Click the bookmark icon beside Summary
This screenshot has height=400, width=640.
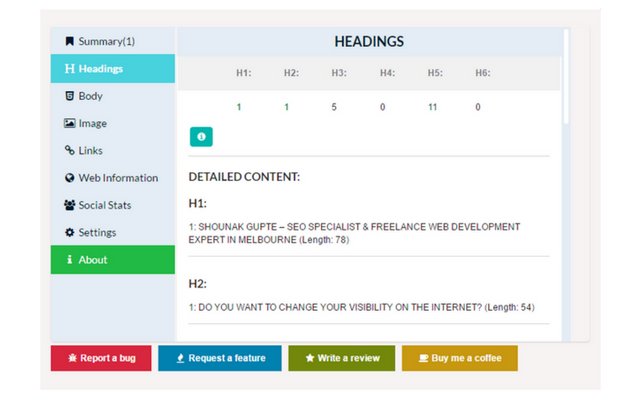coord(69,41)
